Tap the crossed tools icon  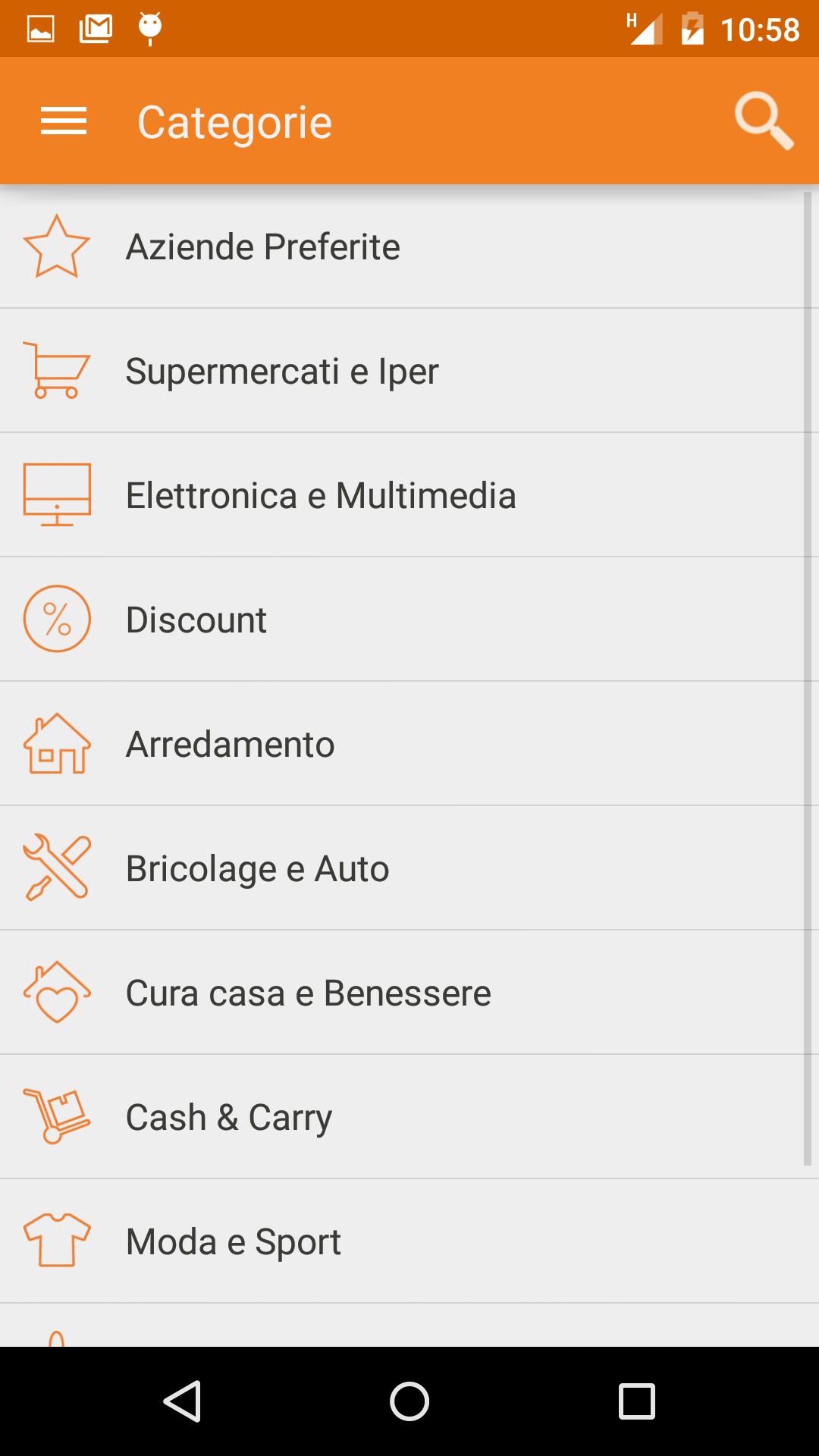[57, 868]
